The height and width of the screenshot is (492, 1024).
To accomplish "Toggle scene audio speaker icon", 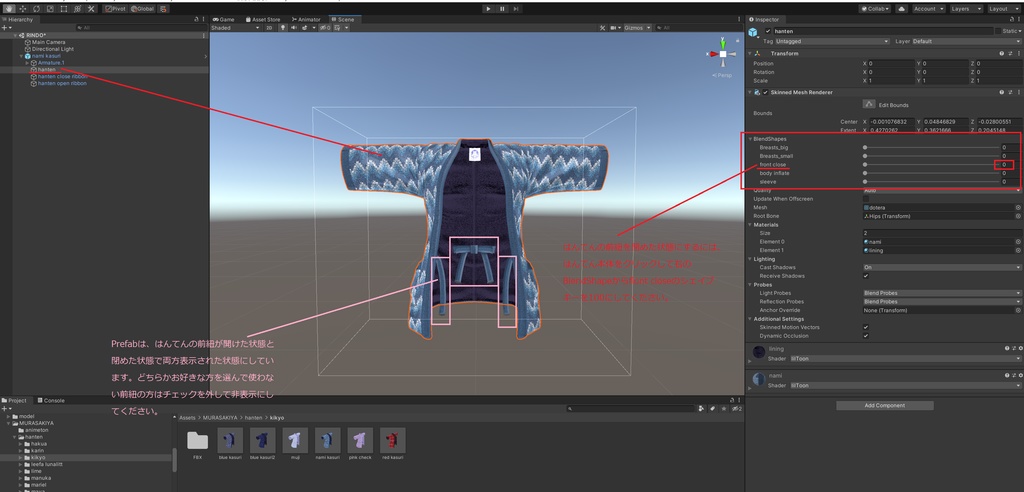I will (x=294, y=28).
